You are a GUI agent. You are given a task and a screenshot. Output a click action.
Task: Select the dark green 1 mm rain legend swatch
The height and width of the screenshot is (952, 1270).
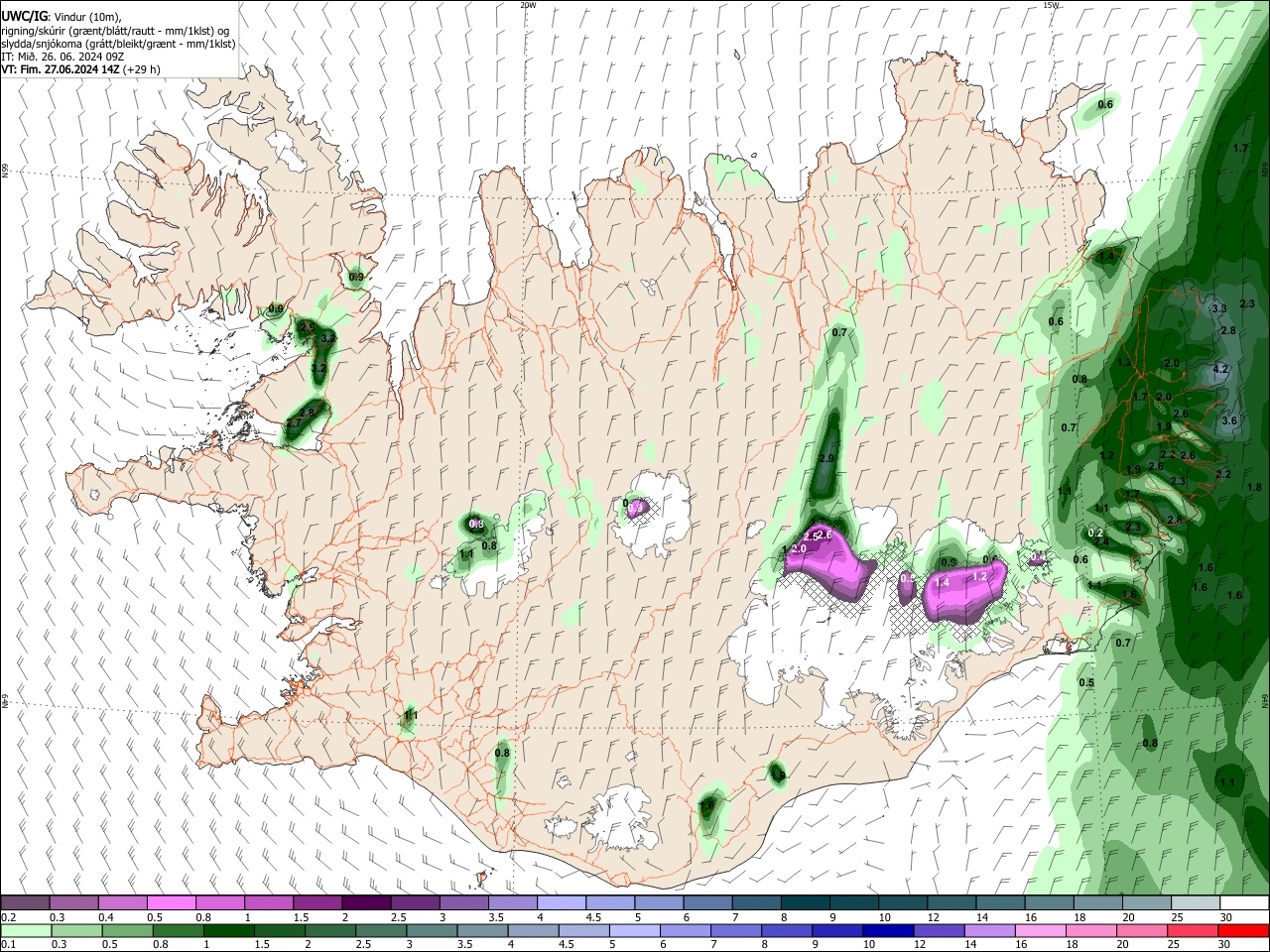[228, 931]
